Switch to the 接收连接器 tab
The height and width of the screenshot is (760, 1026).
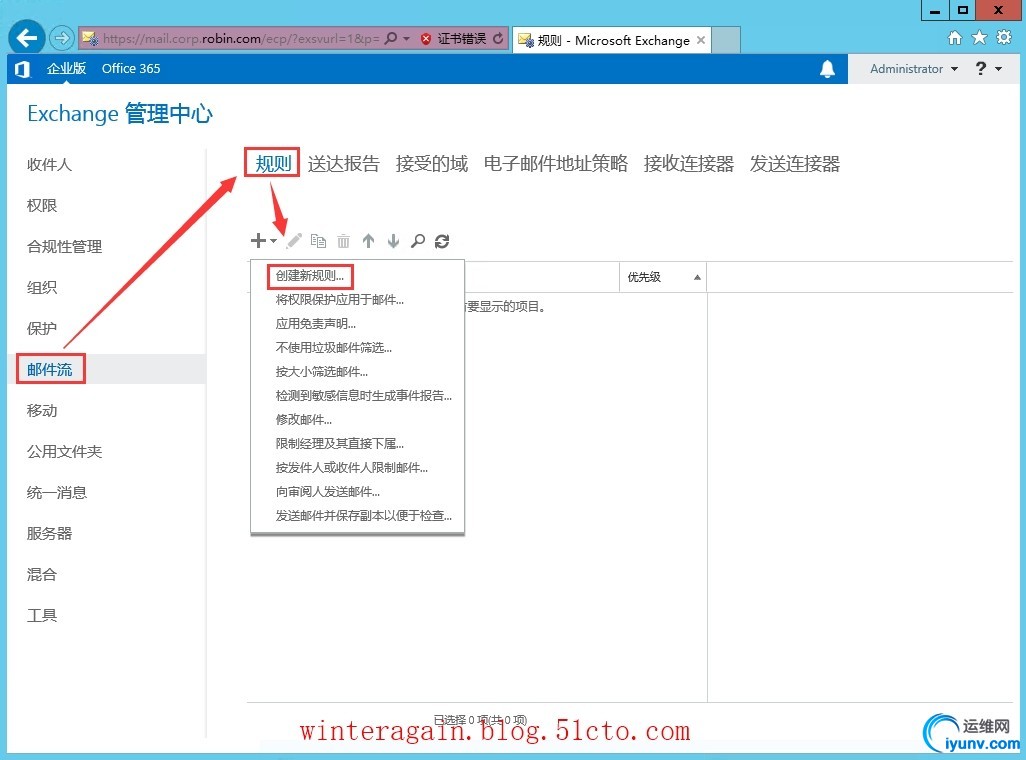pyautogui.click(x=688, y=163)
